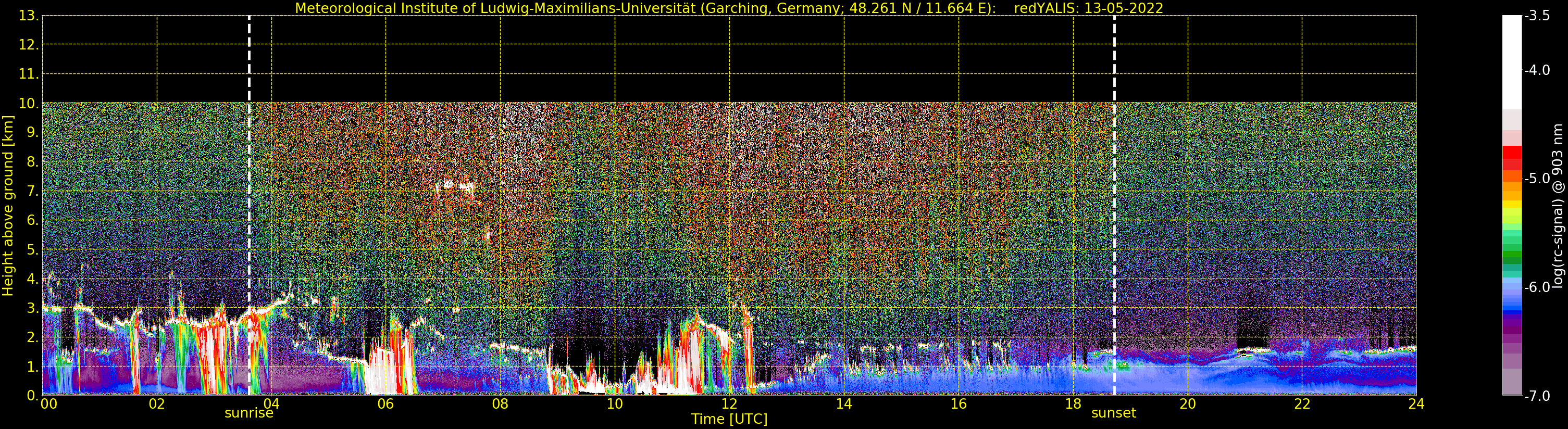This screenshot has width=1568, height=429.
Task: Click the height axis tick '7.'
Action: pos(32,191)
